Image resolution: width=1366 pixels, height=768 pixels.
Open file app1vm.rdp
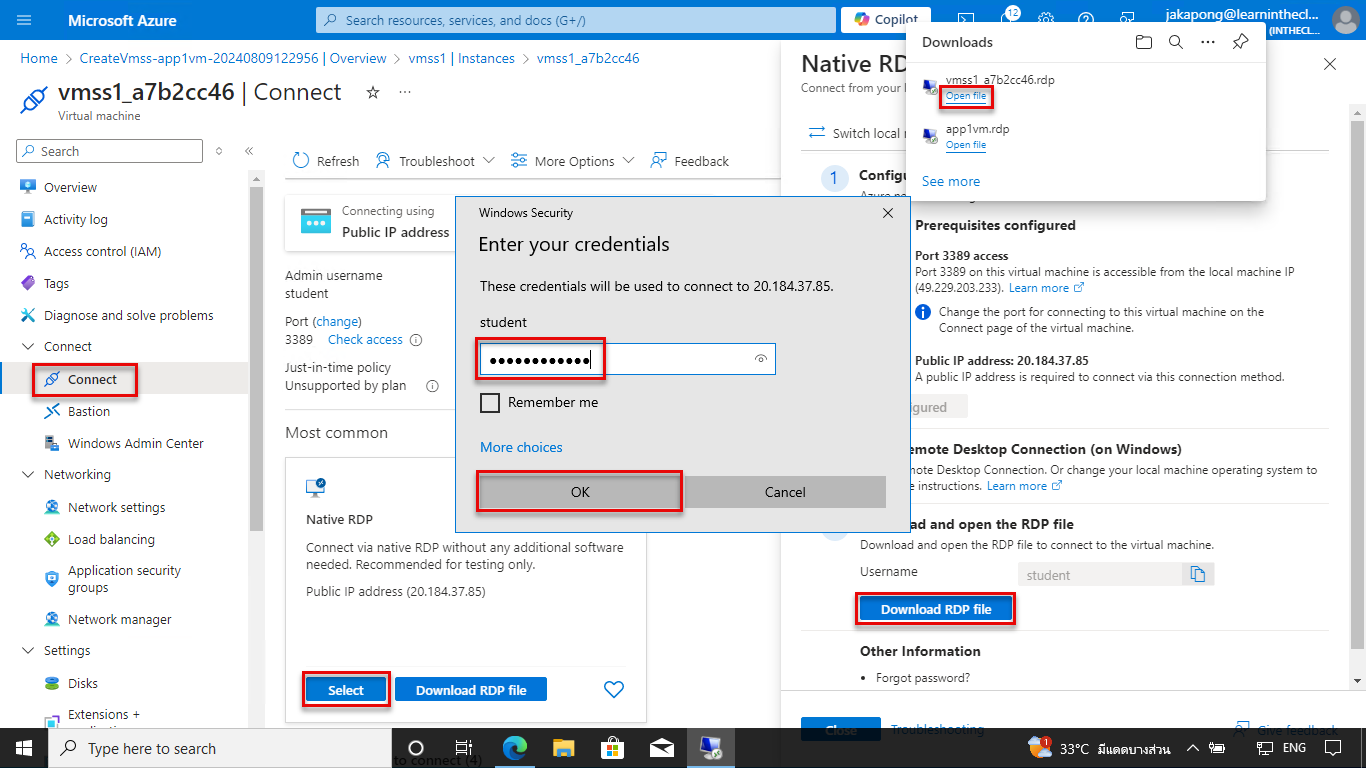(x=966, y=145)
